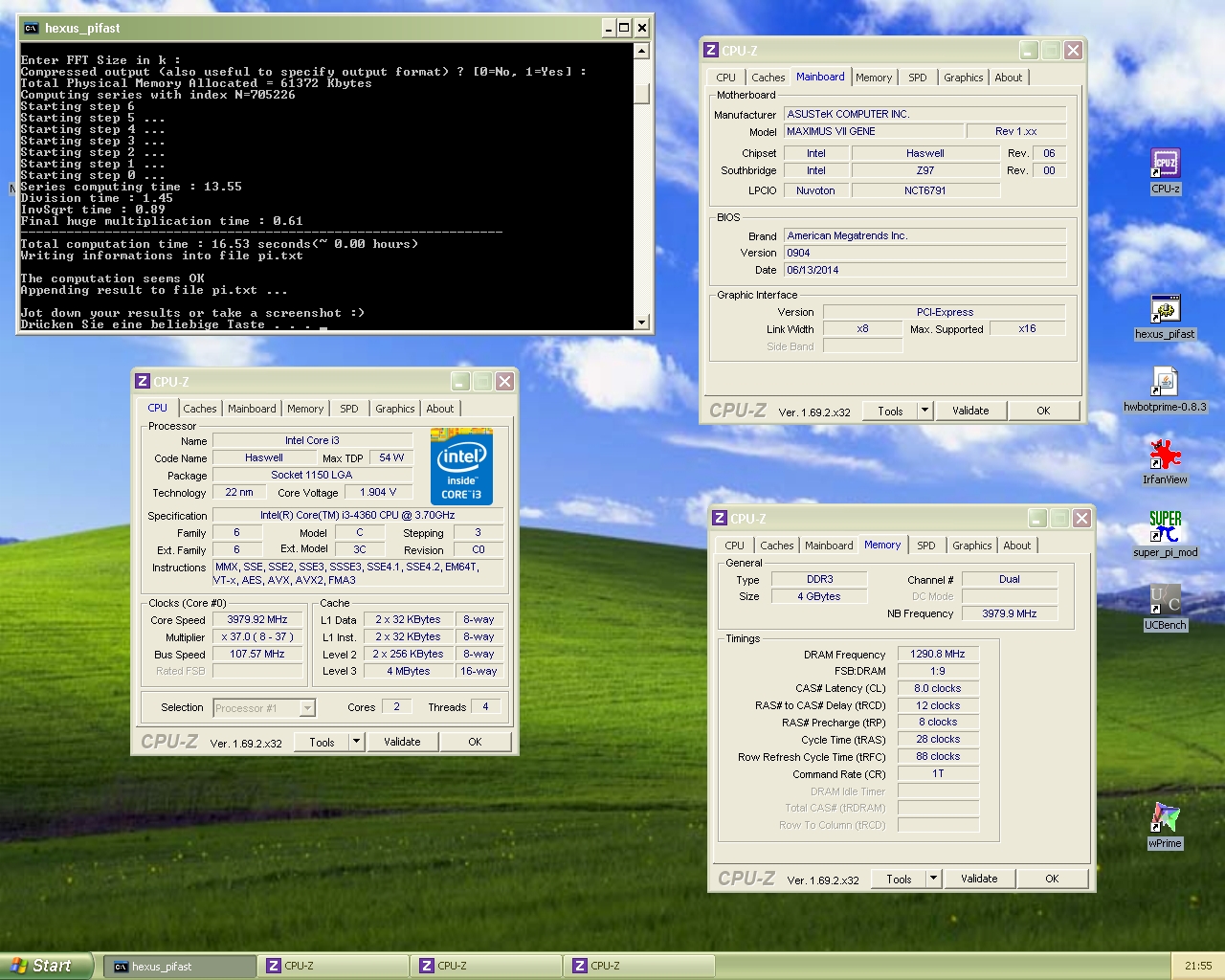Click the Z icon in Mainboard CPU-Z title bar
Image resolution: width=1225 pixels, height=980 pixels.
[710, 51]
